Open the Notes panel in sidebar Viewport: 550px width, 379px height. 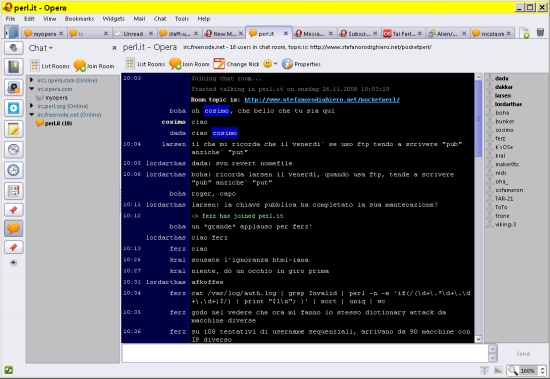[x=14, y=129]
